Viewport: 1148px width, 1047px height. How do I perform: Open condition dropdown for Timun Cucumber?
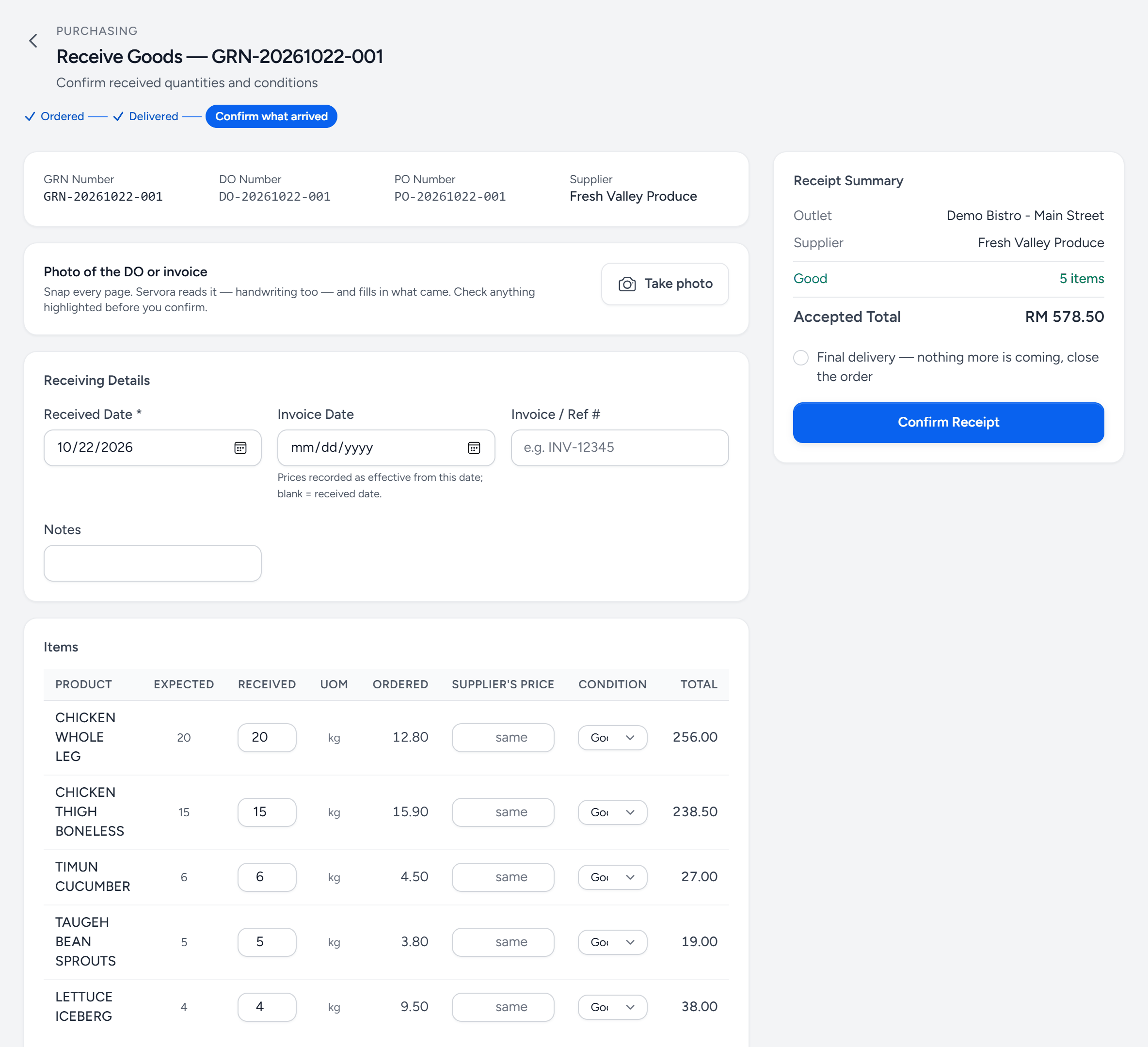612,877
